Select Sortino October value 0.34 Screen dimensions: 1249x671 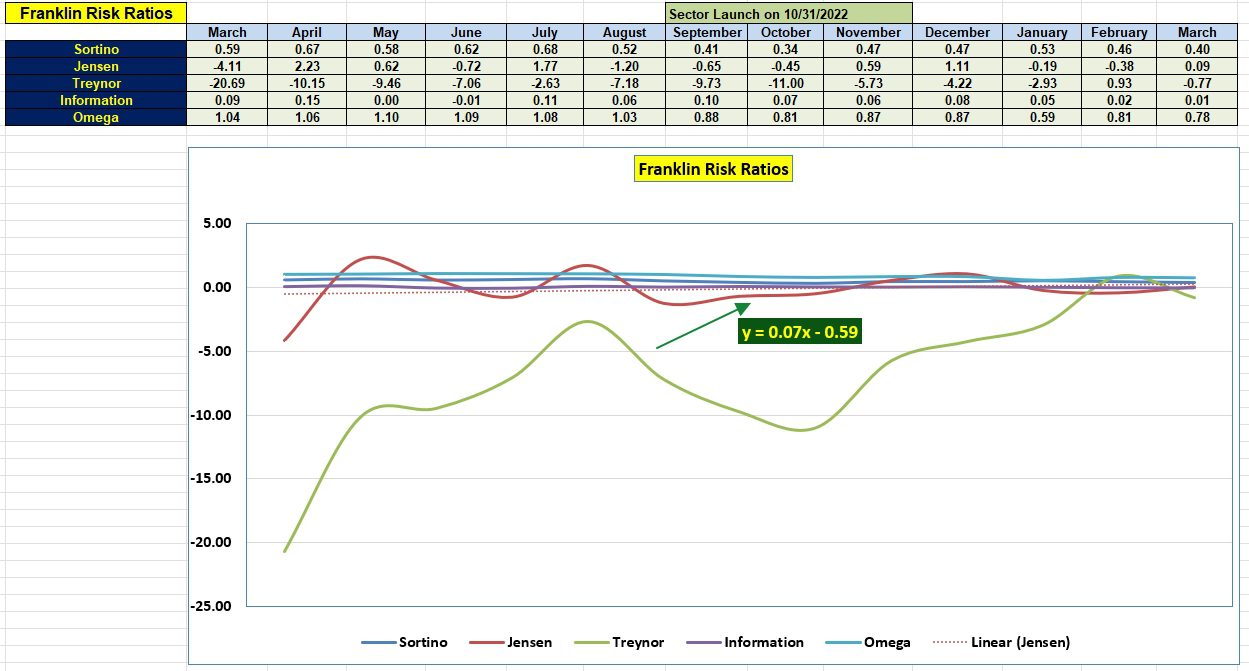786,49
